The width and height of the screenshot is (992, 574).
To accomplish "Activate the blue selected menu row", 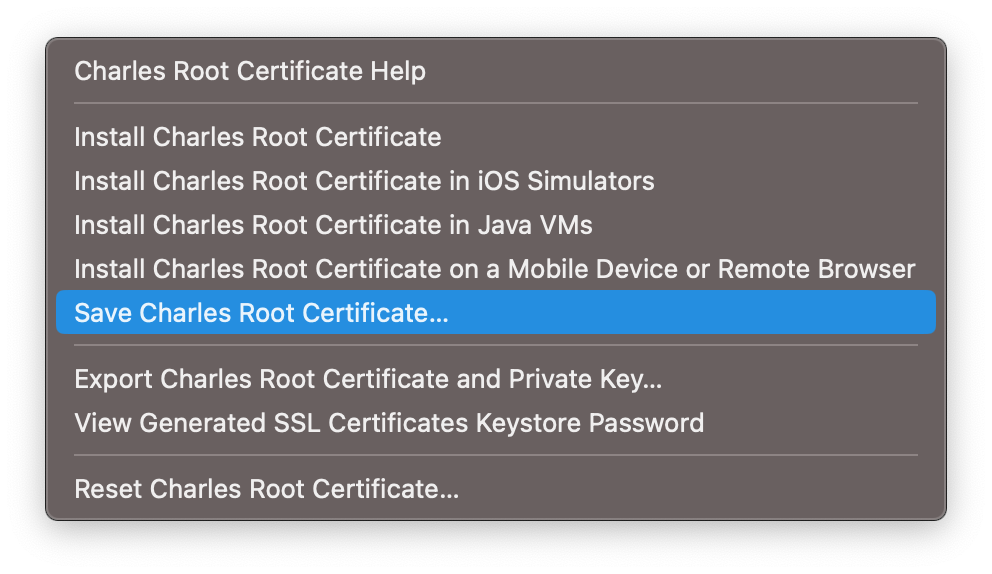I will point(496,313).
